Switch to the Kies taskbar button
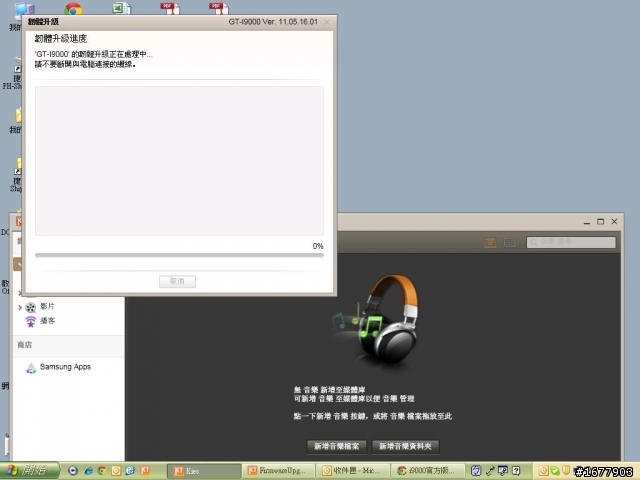The height and width of the screenshot is (480, 640). 204,471
